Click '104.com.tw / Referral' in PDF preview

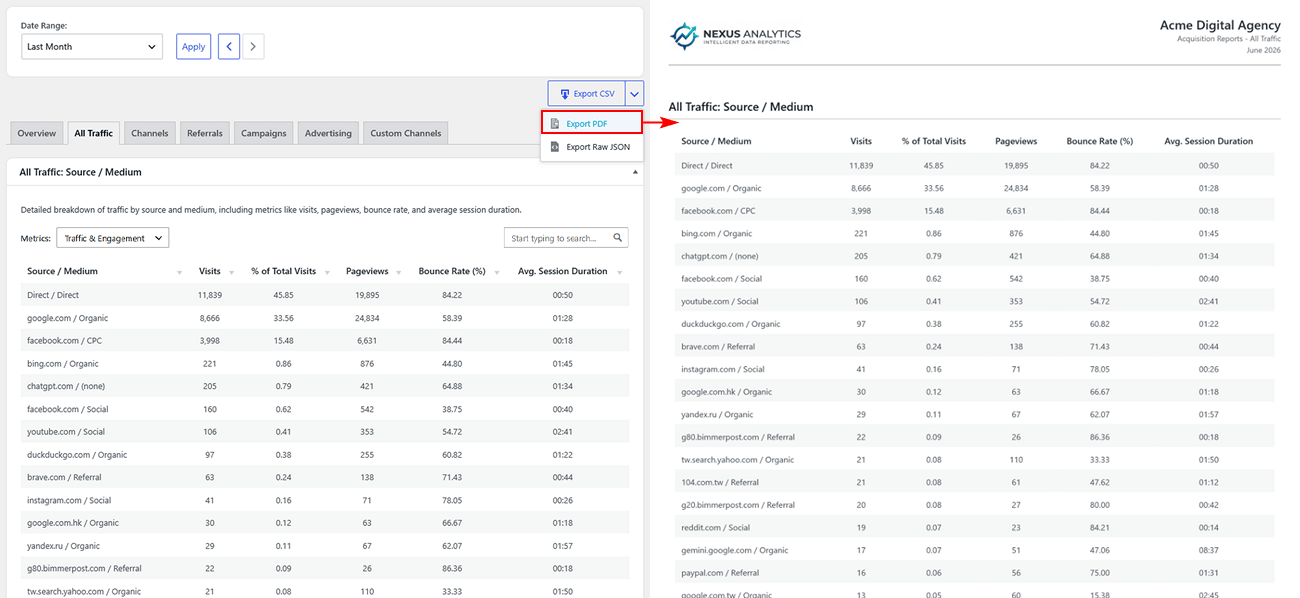click(x=720, y=482)
